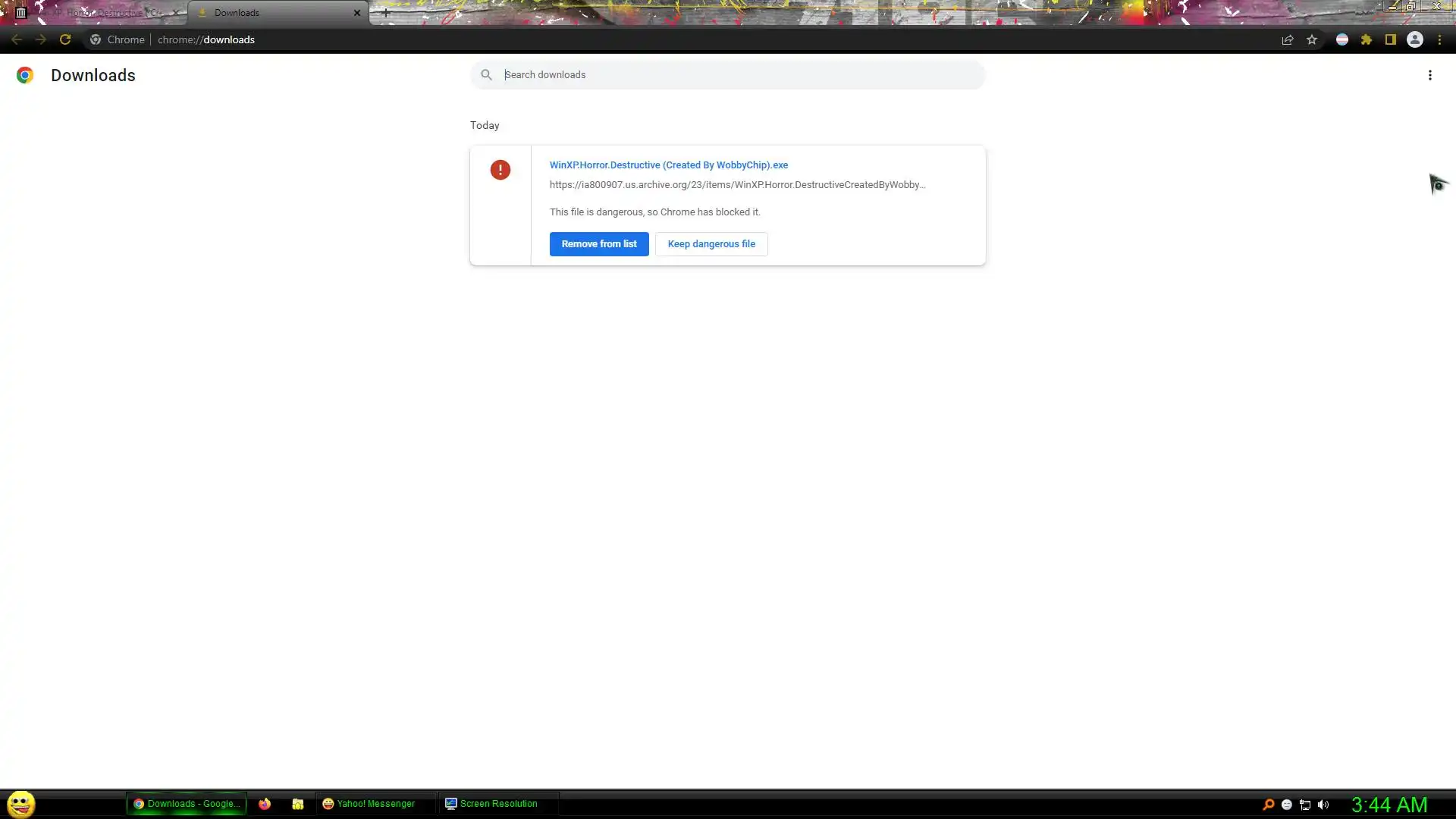Click the share this page icon

1288,39
